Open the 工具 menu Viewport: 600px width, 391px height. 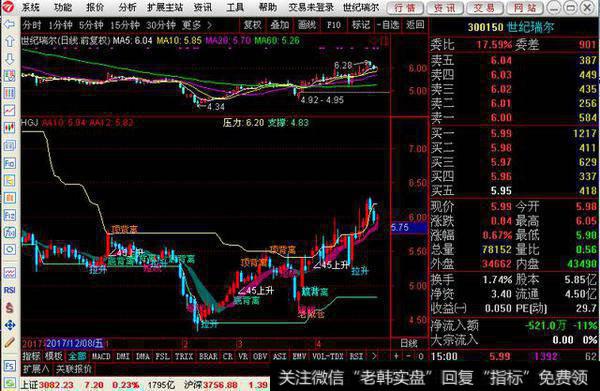(x=235, y=7)
